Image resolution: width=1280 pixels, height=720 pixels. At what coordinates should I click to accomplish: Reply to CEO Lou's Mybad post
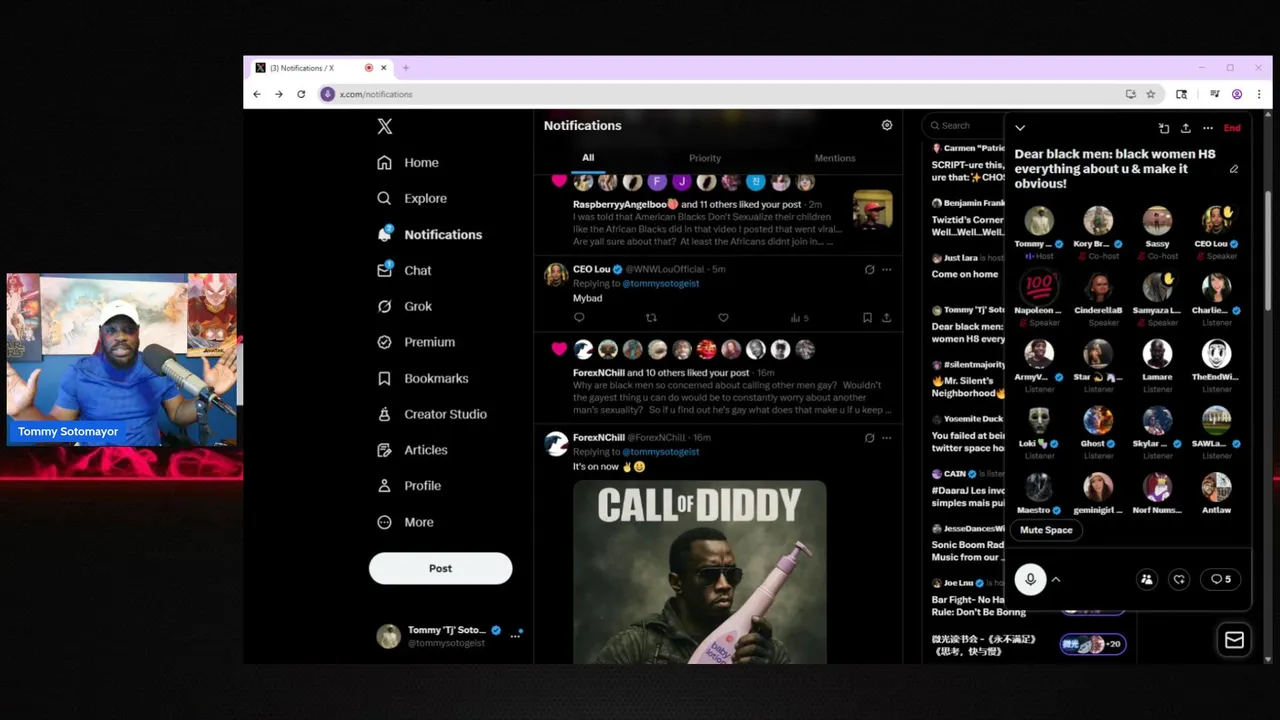pyautogui.click(x=579, y=318)
